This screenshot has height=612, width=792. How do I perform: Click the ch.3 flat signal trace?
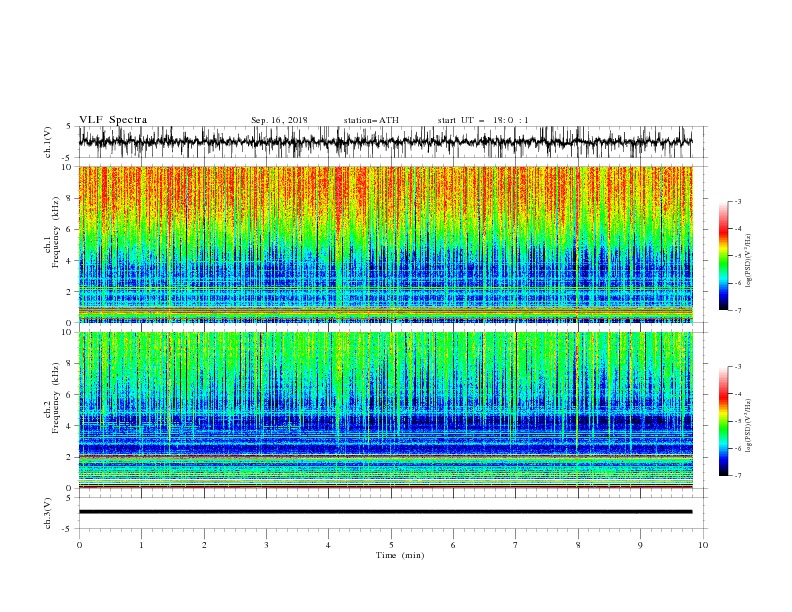pyautogui.click(x=385, y=512)
